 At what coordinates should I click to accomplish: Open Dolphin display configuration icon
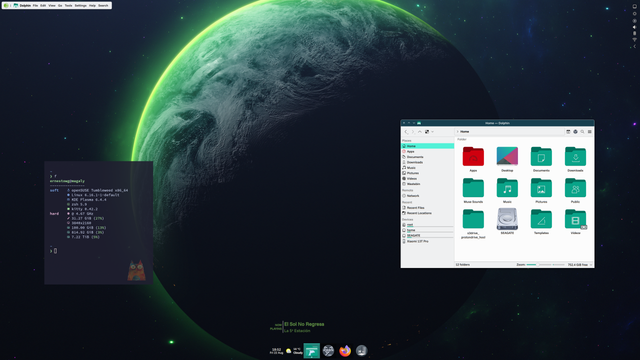point(575,132)
